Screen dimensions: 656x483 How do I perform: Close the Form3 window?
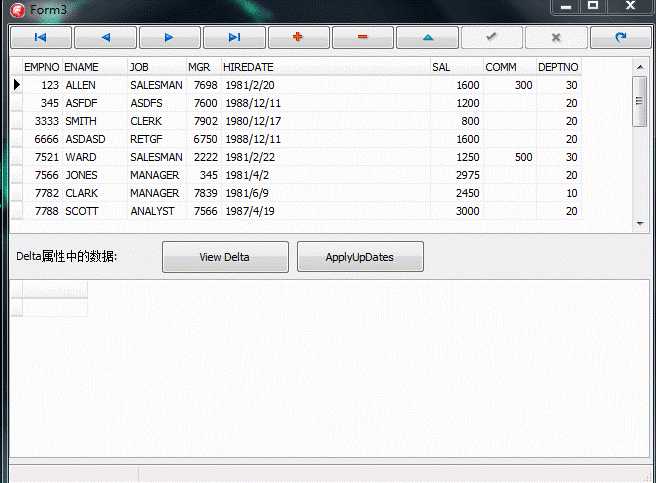[x=630, y=6]
